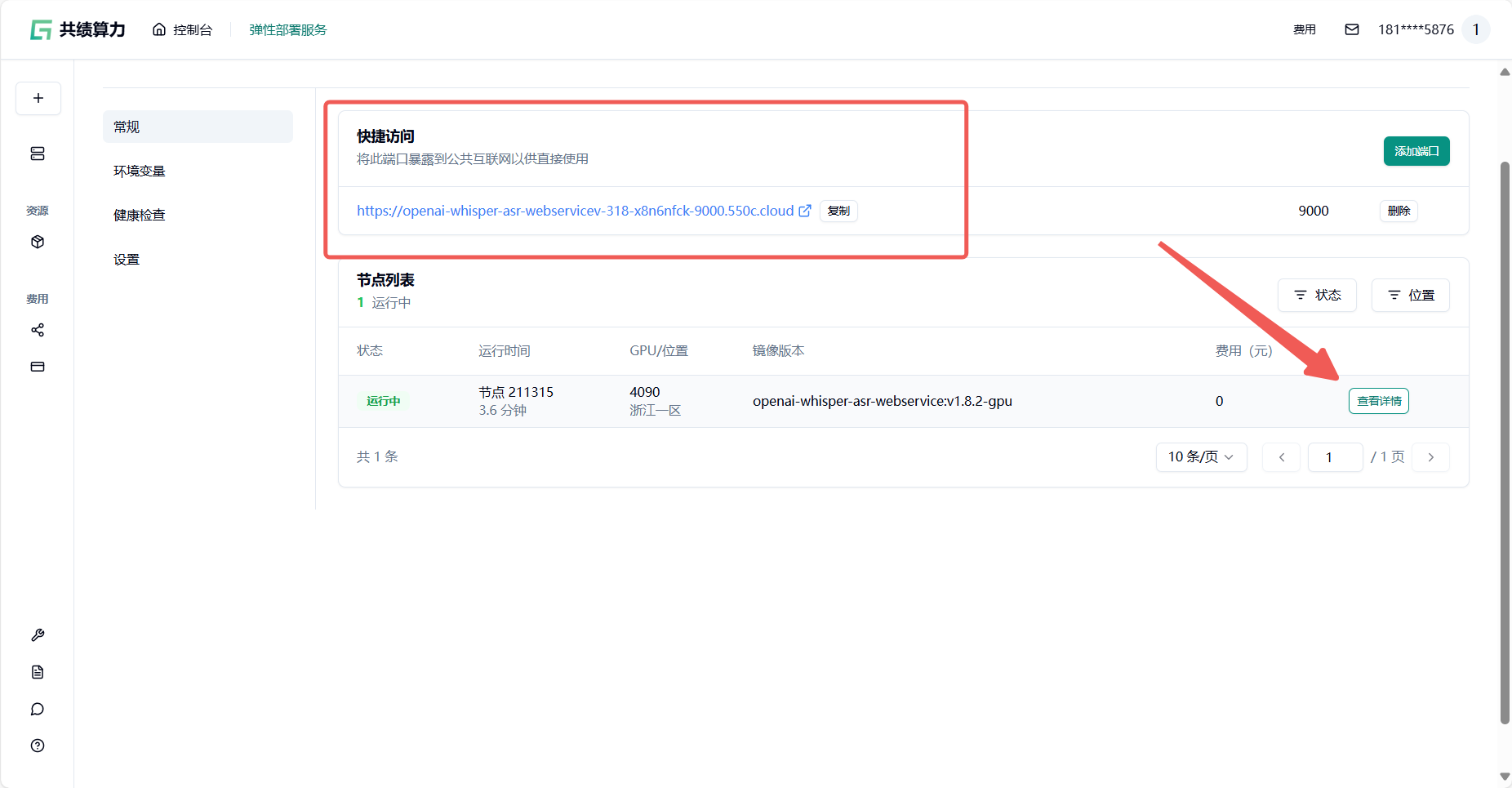Select the 健康检查 tab
Image resolution: width=1512 pixels, height=788 pixels.
pos(140,216)
